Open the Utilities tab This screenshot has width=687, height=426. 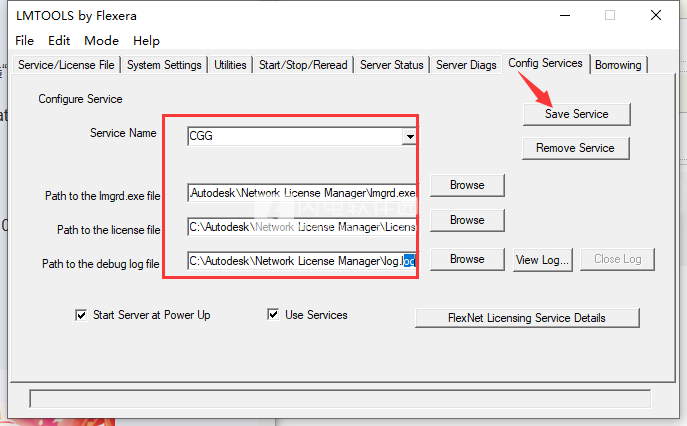(230, 65)
